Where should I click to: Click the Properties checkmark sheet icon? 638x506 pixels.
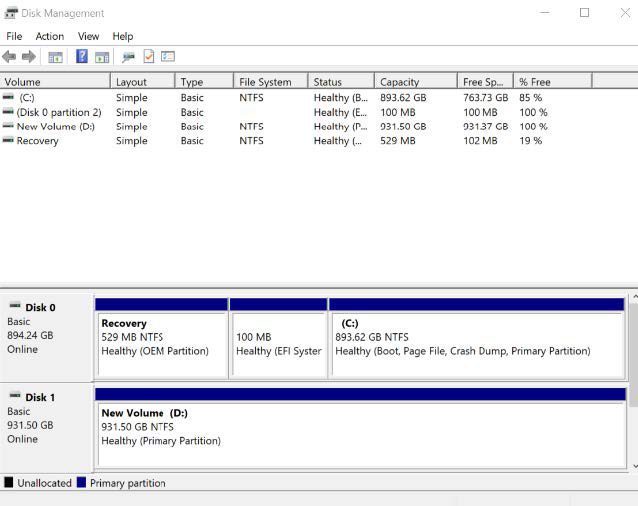point(149,56)
